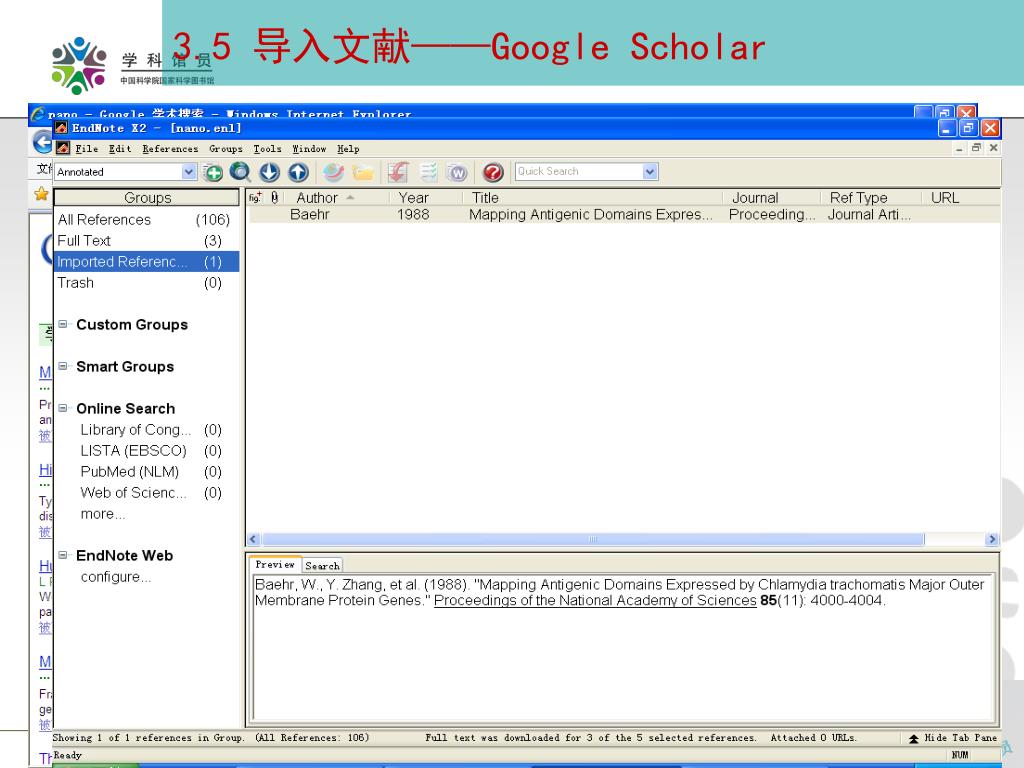Viewport: 1024px width, 768px height.
Task: Click the Export up-arrow toolbar icon
Action: click(x=298, y=172)
